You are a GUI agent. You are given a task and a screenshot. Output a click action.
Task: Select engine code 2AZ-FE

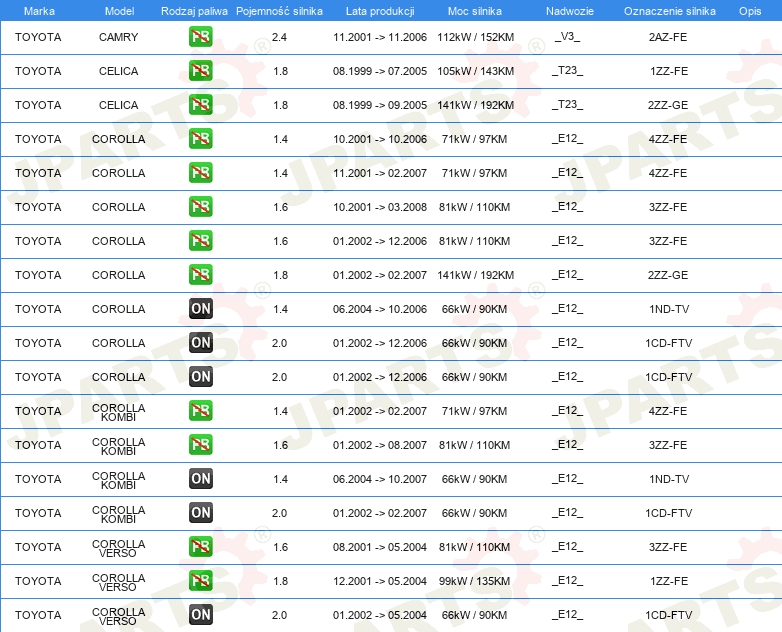pos(668,37)
